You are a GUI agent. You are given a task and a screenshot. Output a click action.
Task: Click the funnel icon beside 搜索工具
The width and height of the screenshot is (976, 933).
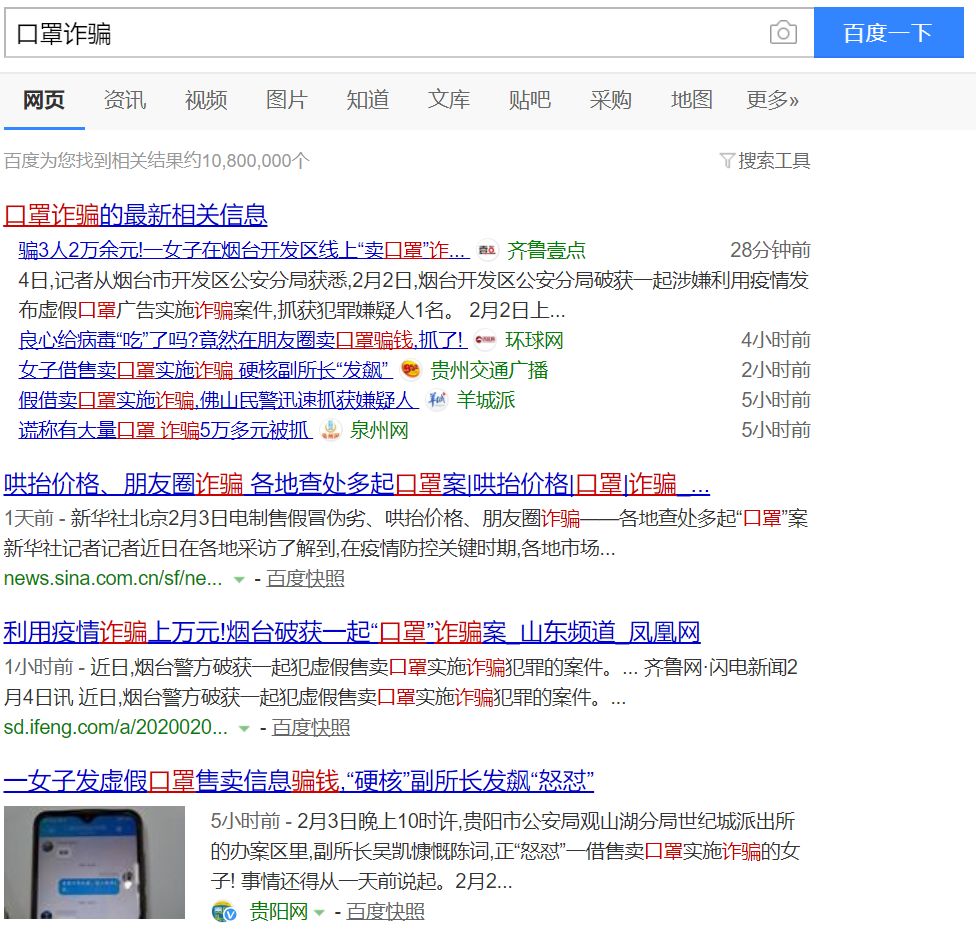pos(727,161)
